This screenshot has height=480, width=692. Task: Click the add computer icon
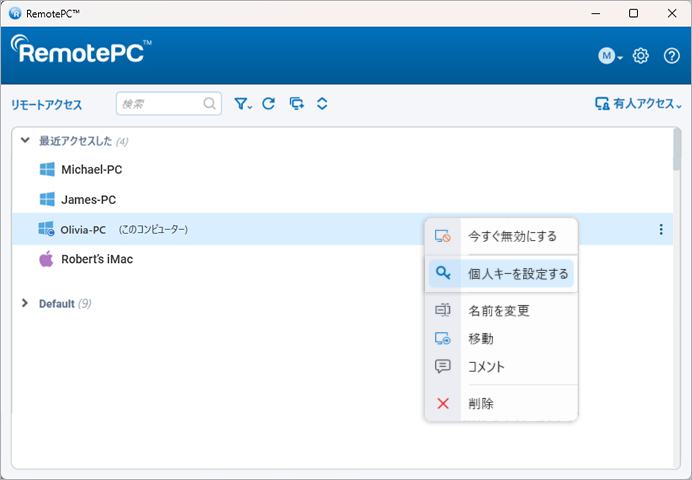297,104
